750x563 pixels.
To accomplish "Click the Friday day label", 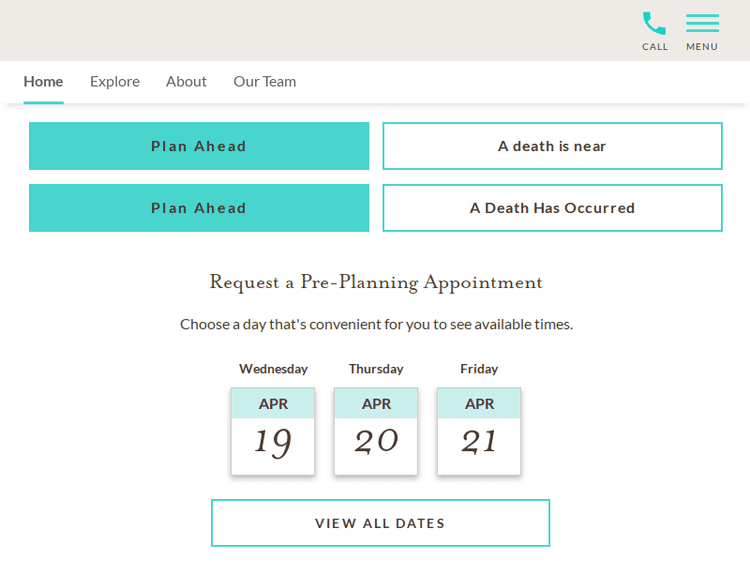I will point(479,369).
